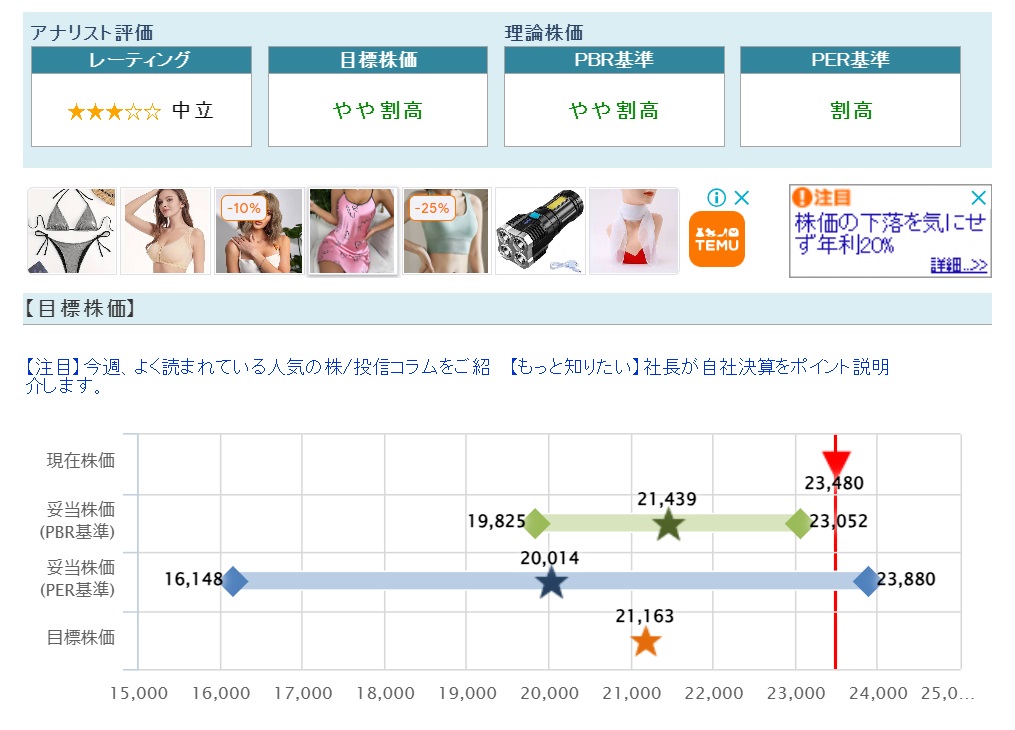This screenshot has width=1015, height=730.
Task: Click the 【目標株価】 section header
Action: click(x=508, y=309)
